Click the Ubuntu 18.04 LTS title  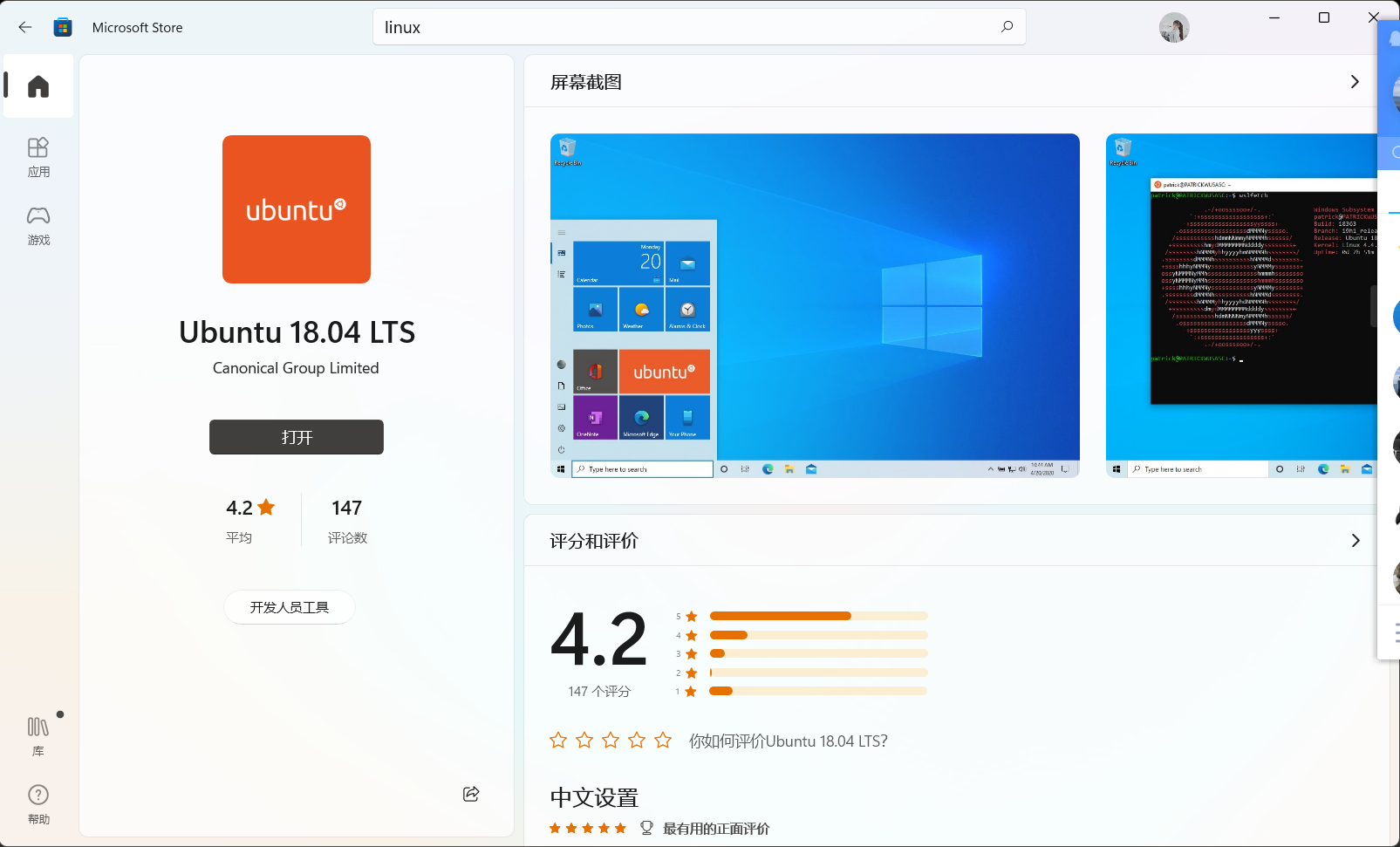pos(297,332)
